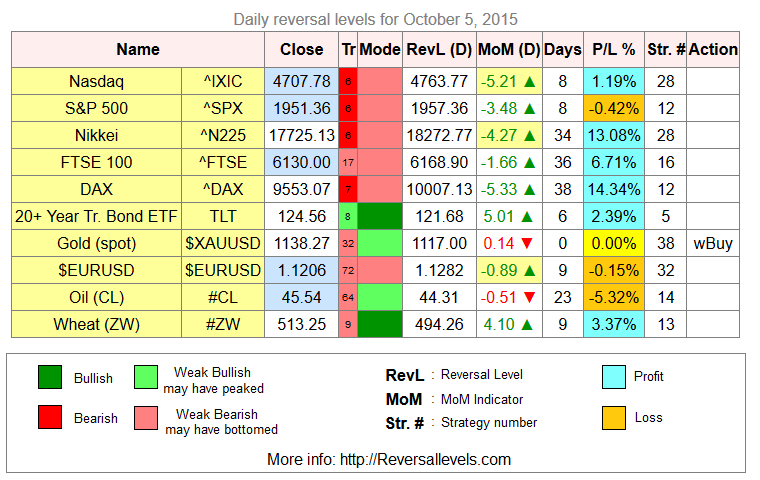Image resolution: width=760 pixels, height=480 pixels.
Task: Click the pink Weak Bearish legend swatch
Action: [146, 418]
